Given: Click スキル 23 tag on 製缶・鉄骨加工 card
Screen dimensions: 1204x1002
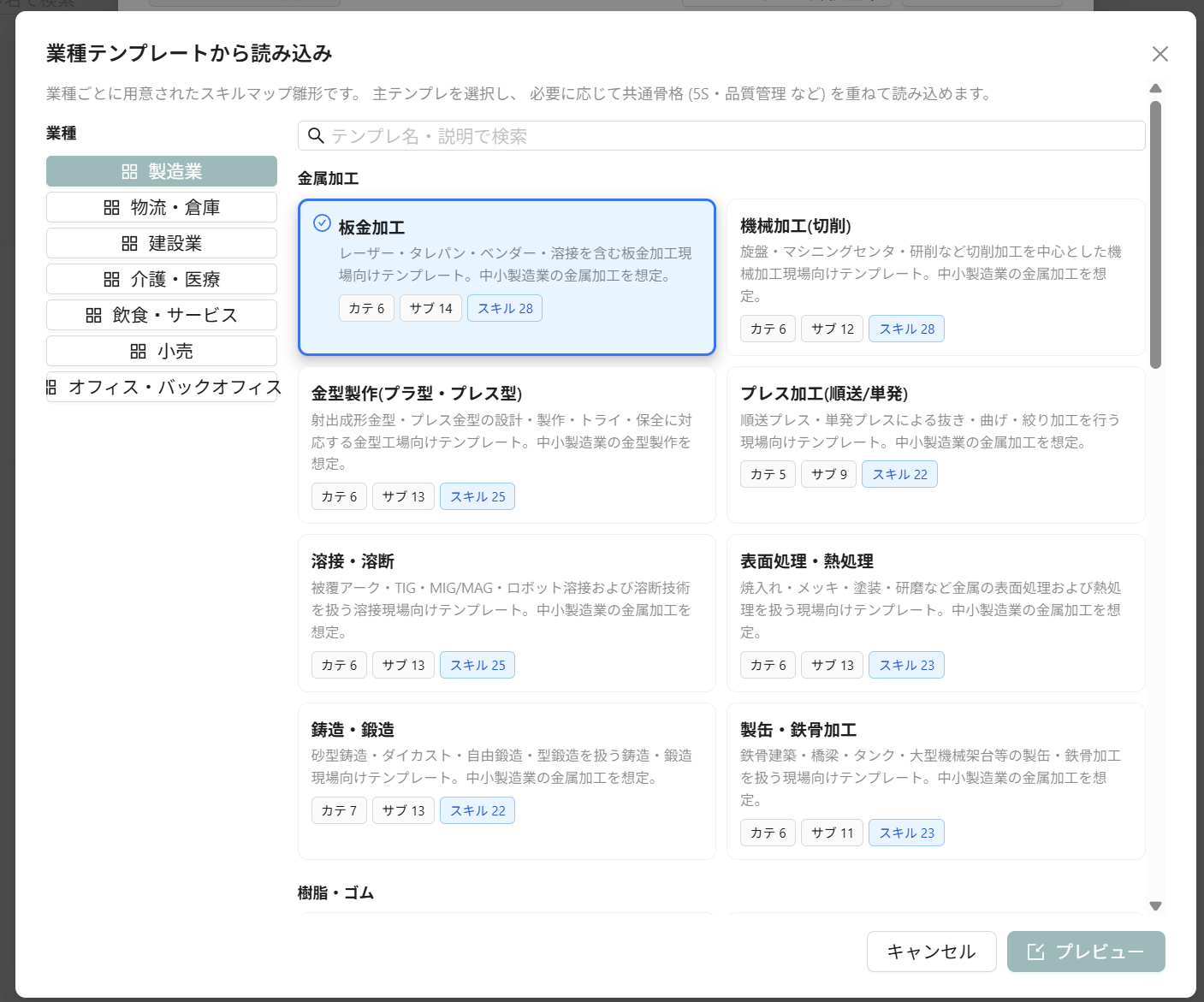Looking at the screenshot, I should (x=906, y=833).
